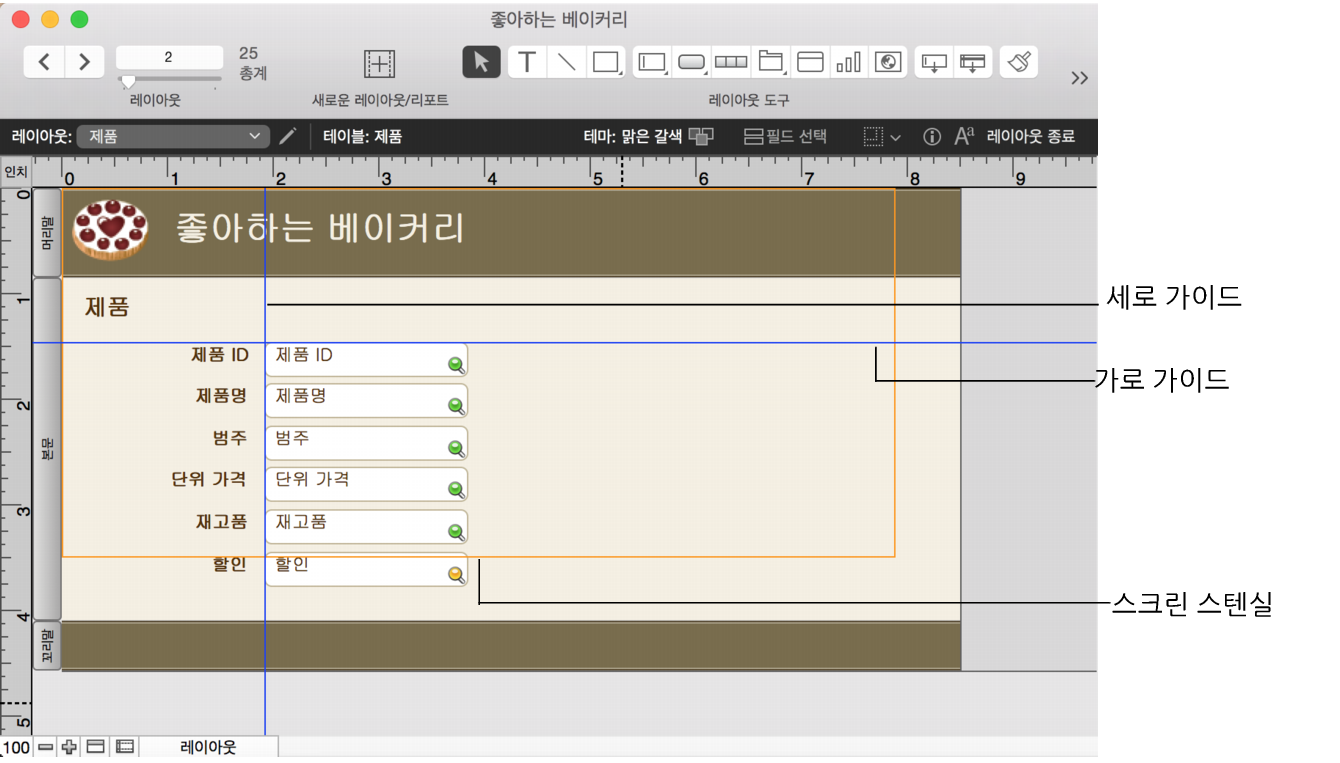Click the Part tool icon

(972, 62)
